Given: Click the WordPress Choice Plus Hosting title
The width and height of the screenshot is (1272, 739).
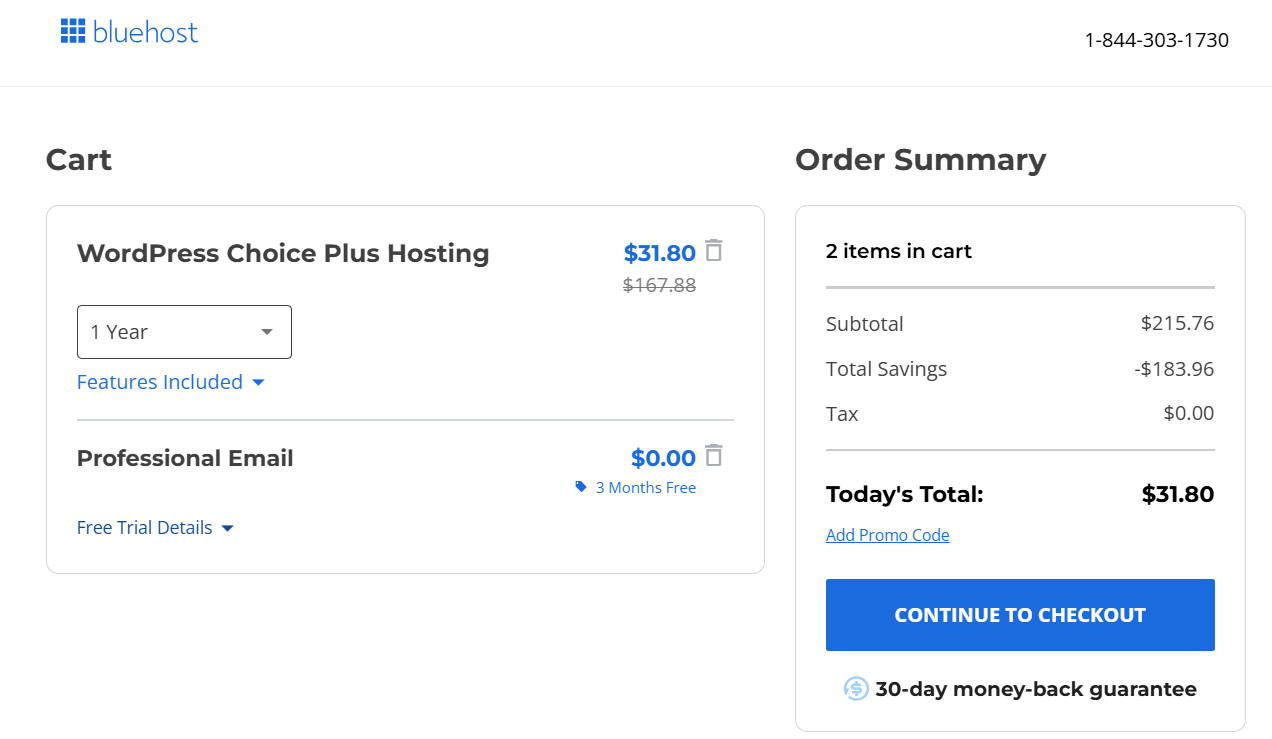Looking at the screenshot, I should coord(283,253).
